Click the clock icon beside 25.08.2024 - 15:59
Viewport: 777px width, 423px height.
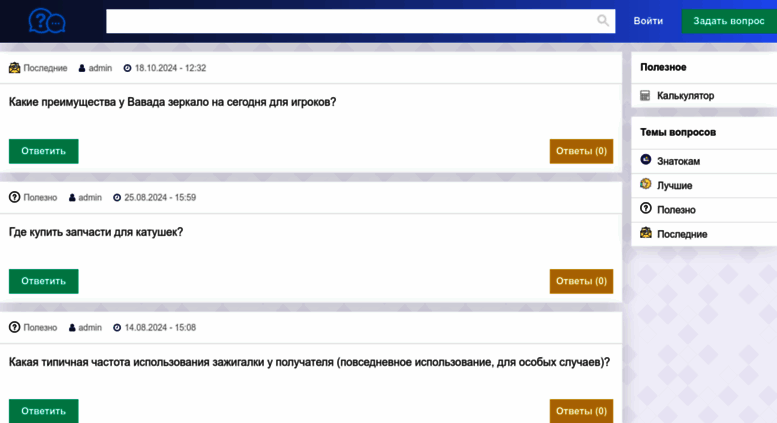pyautogui.click(x=117, y=198)
